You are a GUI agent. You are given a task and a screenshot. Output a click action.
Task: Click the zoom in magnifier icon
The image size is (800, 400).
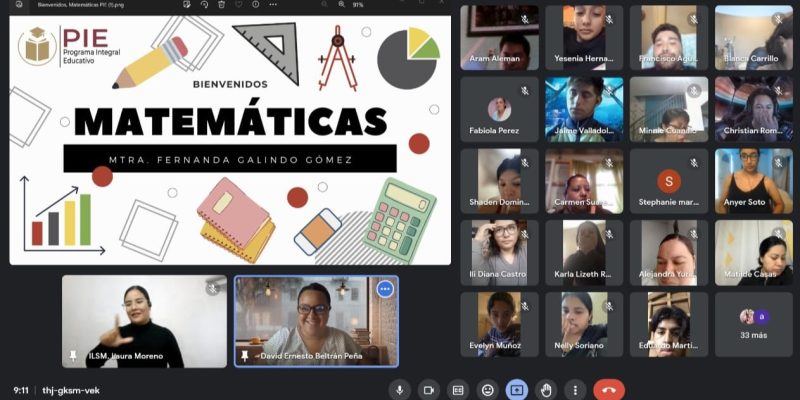(x=340, y=5)
